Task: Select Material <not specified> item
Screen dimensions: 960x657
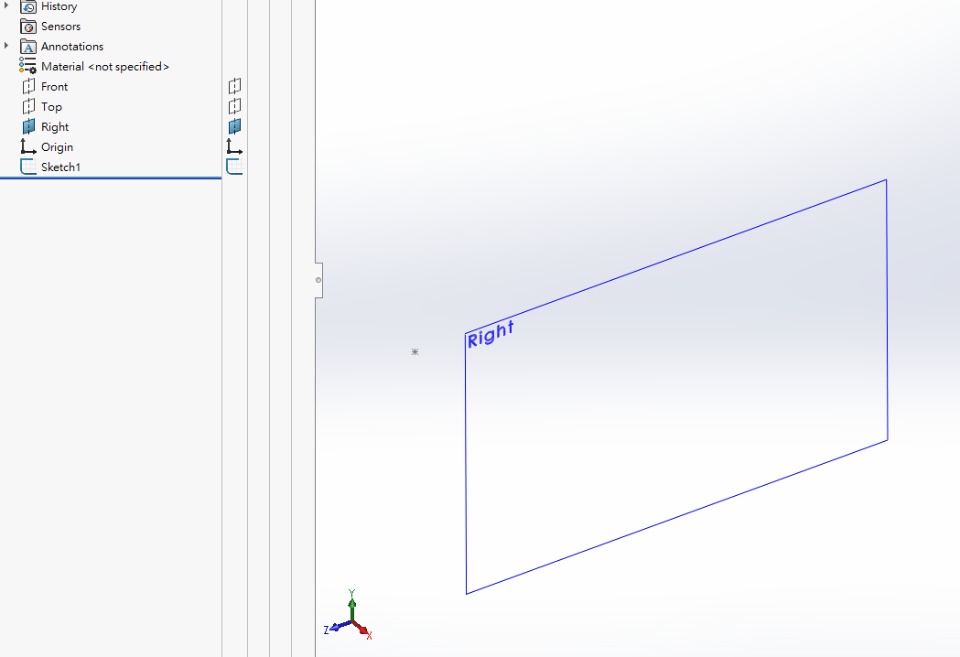Action: point(105,66)
